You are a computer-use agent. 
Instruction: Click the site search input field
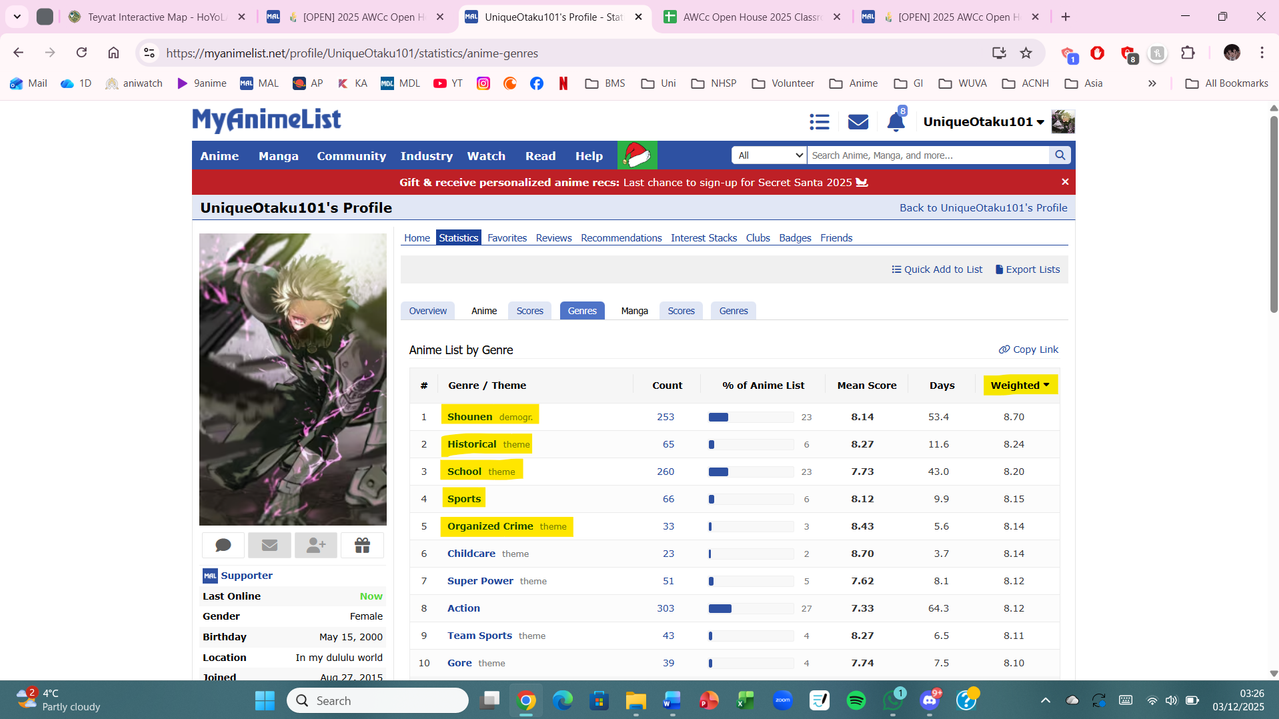click(928, 155)
